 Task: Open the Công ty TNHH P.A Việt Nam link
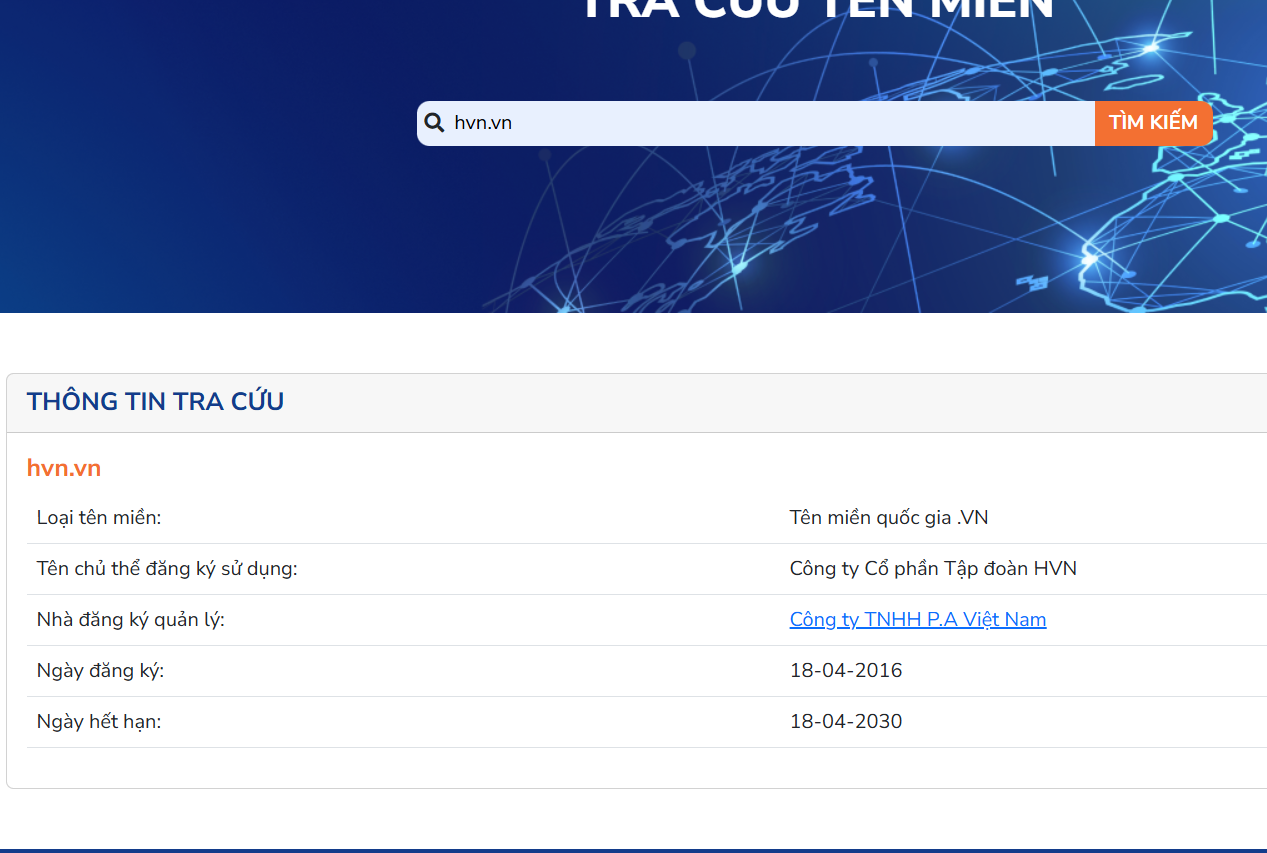(x=918, y=620)
